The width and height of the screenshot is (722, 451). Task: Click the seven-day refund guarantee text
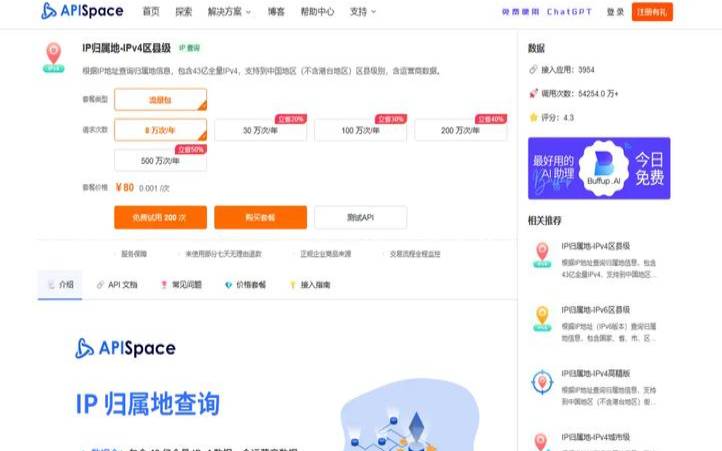223,254
